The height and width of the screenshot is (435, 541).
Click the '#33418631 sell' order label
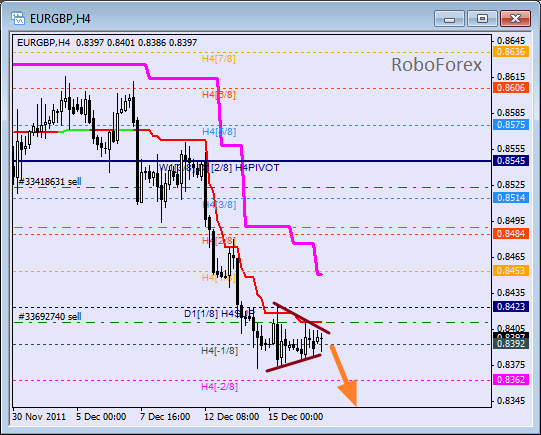50,181
